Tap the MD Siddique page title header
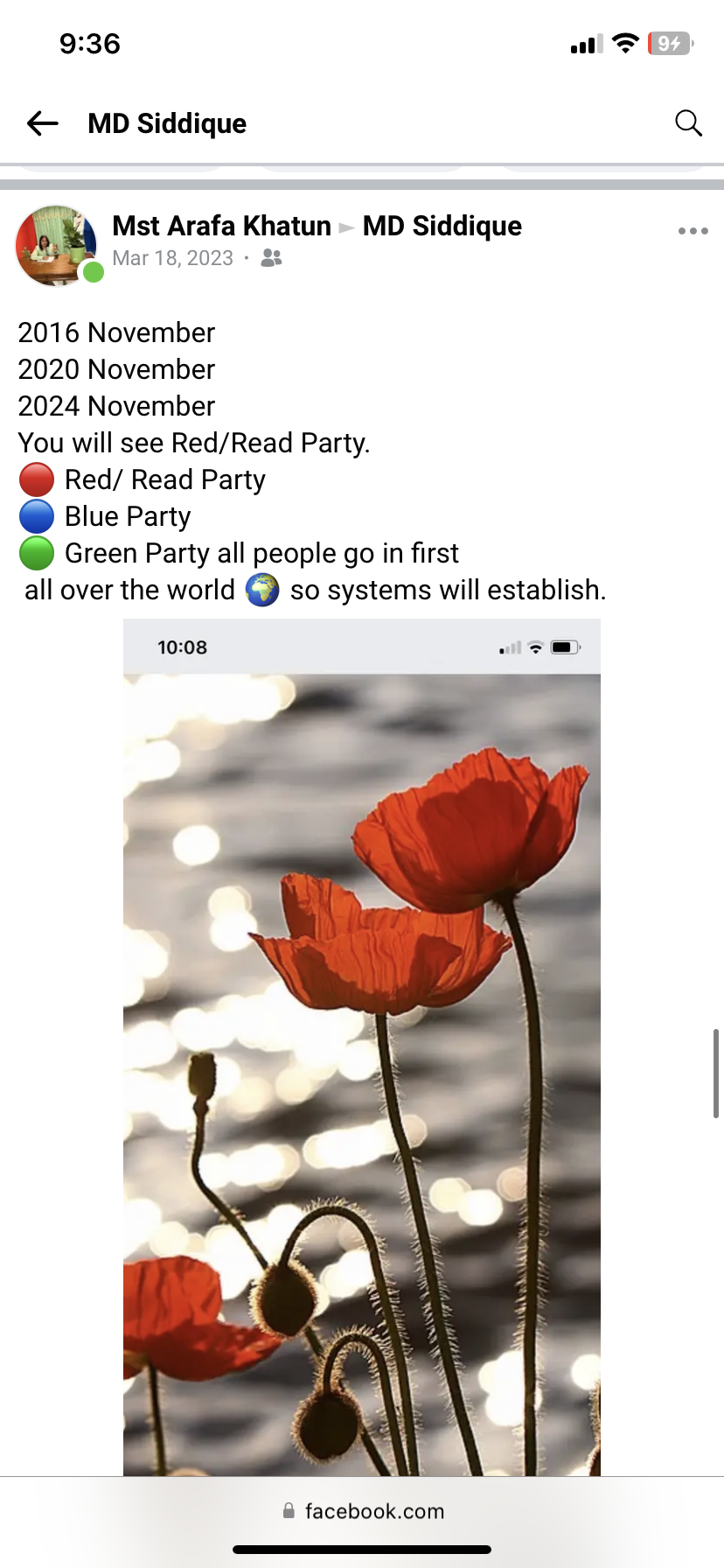The width and height of the screenshot is (724, 1568). coord(167,123)
